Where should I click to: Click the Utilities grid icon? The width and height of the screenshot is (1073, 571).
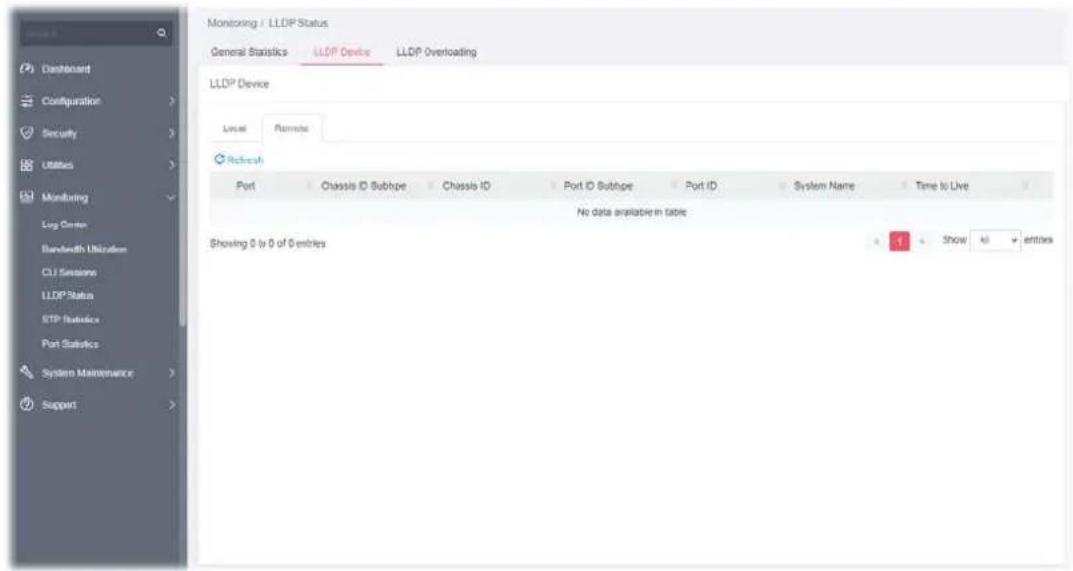click(27, 165)
